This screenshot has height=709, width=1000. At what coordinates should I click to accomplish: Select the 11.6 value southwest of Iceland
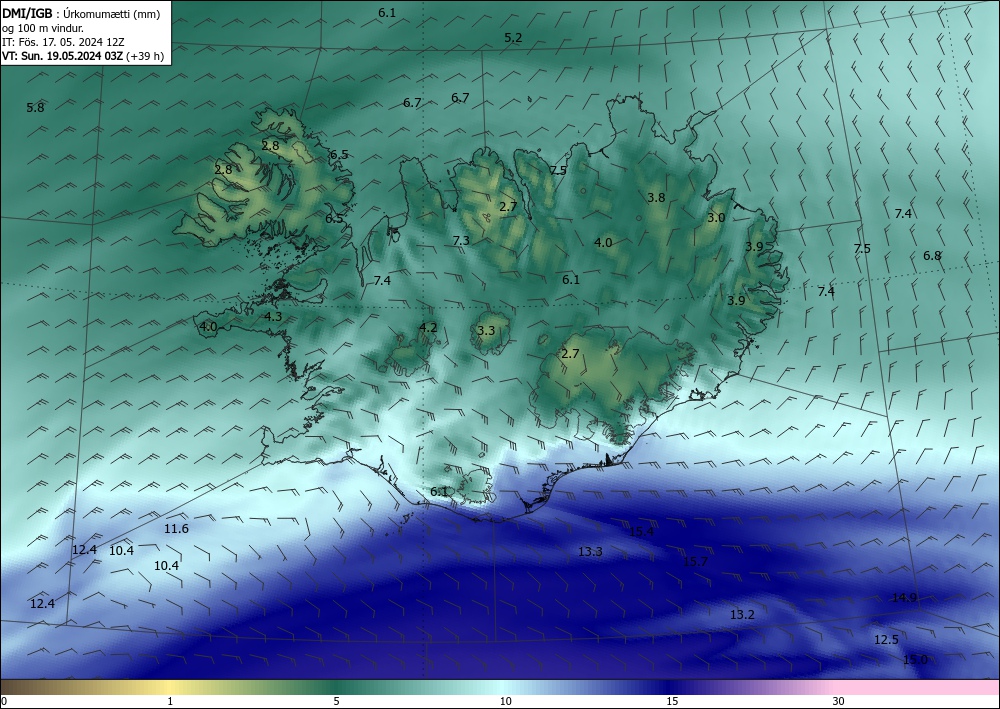[x=176, y=529]
